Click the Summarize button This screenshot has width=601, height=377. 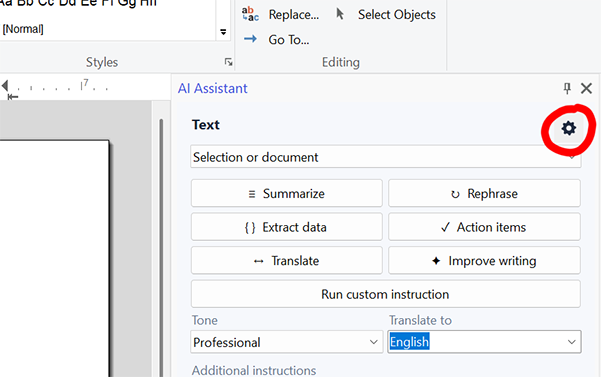tap(287, 193)
